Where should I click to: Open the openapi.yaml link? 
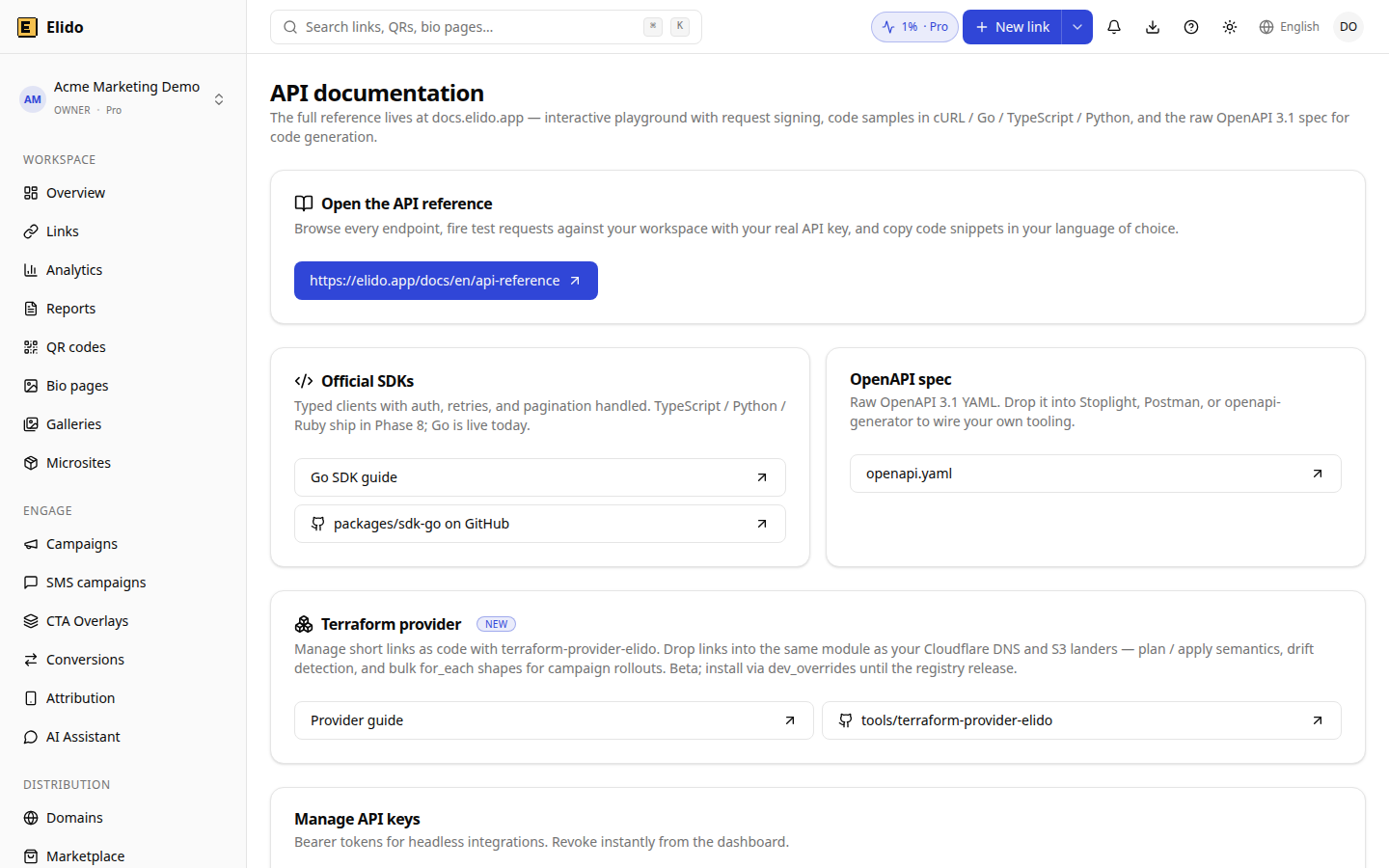(x=1096, y=474)
